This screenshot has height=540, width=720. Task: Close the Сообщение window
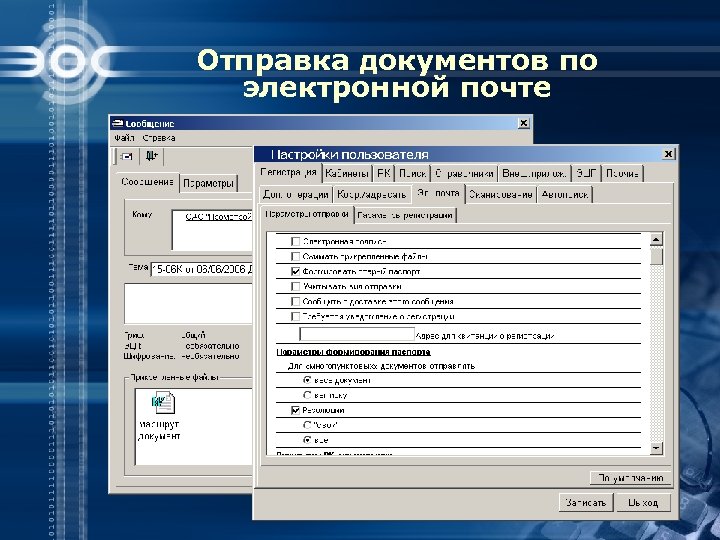(523, 123)
